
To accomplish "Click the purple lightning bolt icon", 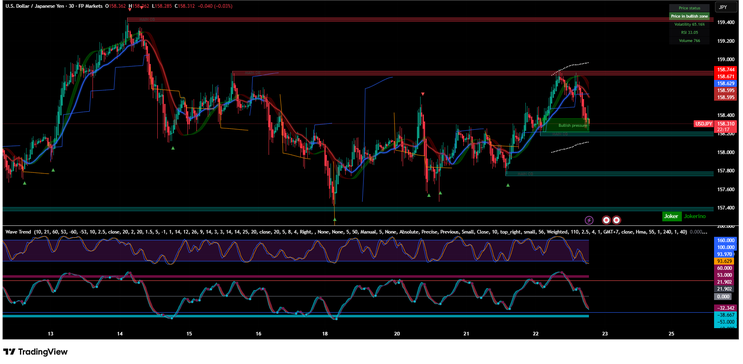I will coord(589,220).
